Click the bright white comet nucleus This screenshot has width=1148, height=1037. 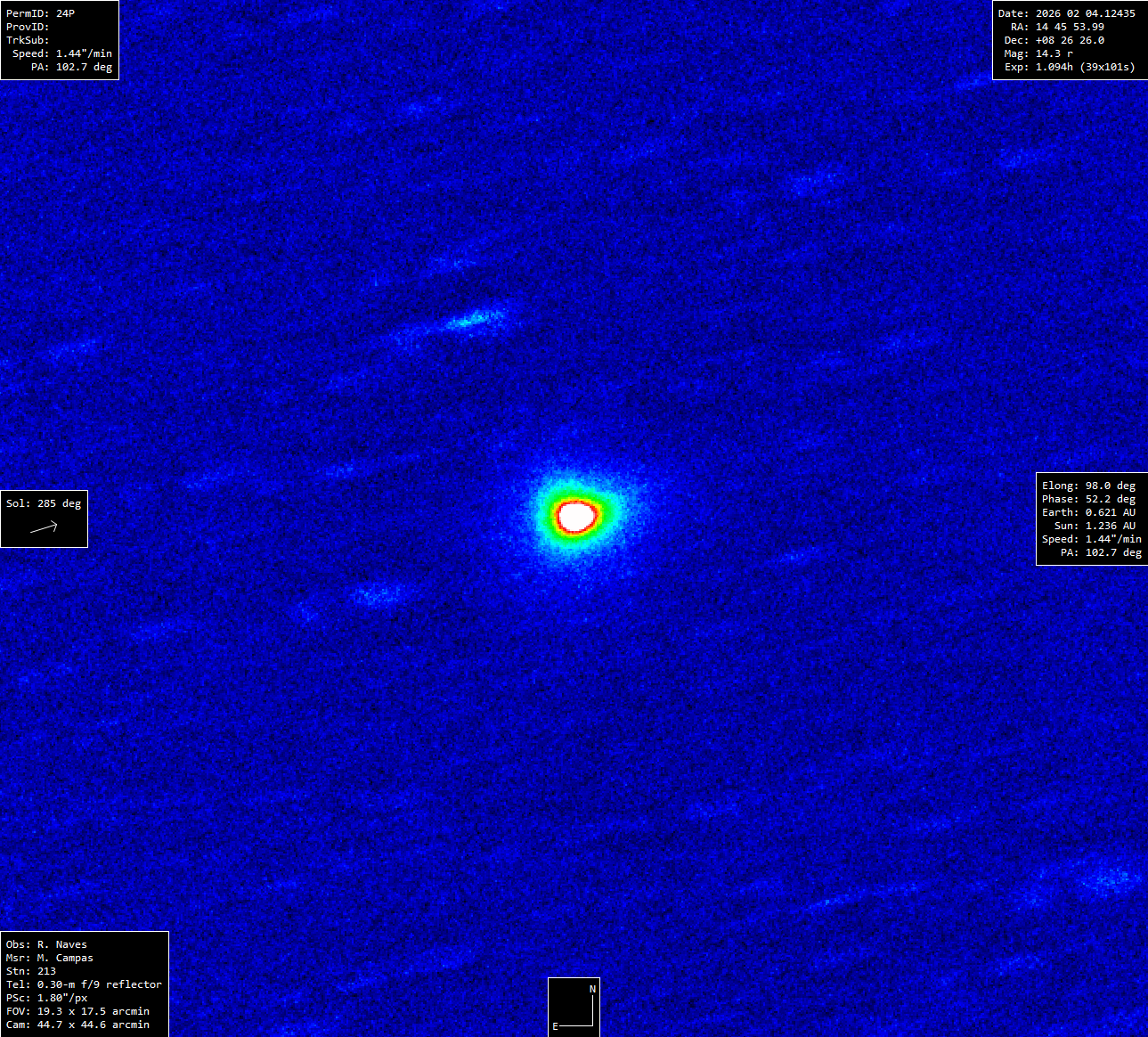point(576,515)
